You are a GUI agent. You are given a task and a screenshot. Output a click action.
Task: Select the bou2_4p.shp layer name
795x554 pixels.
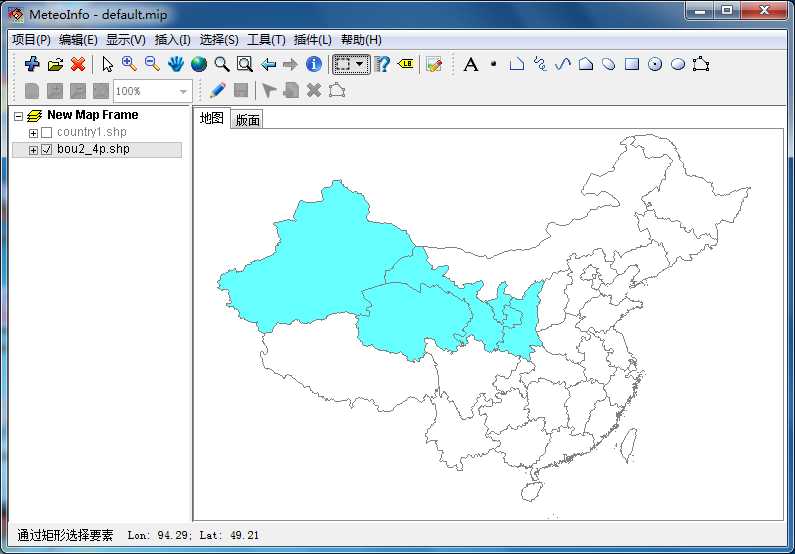(93, 149)
